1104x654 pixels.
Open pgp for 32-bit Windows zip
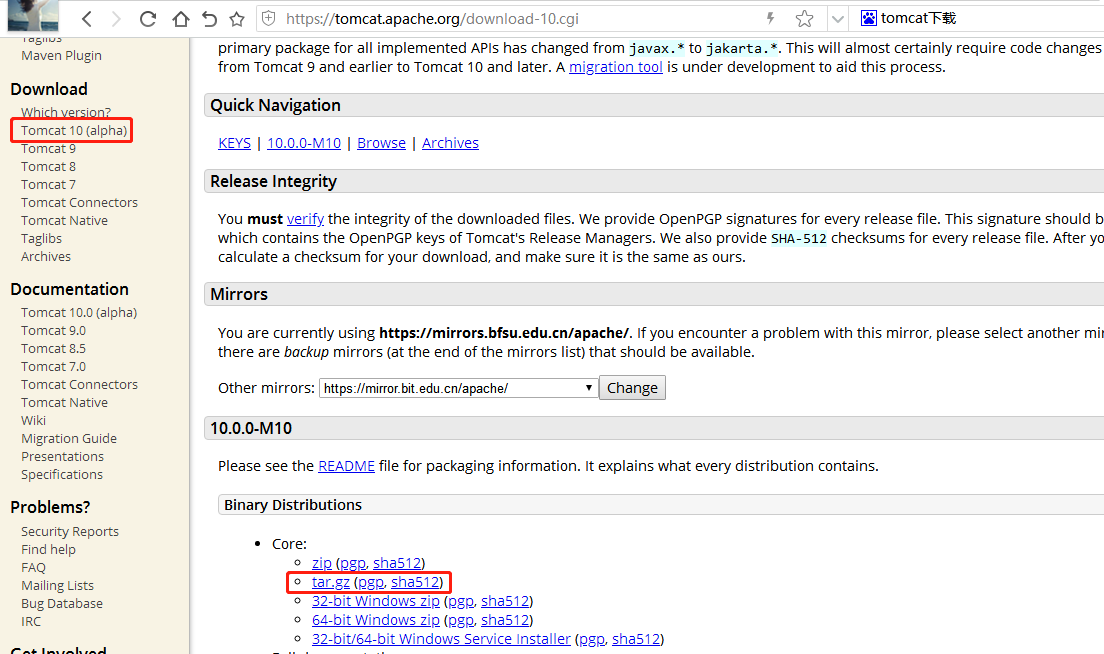pos(461,601)
